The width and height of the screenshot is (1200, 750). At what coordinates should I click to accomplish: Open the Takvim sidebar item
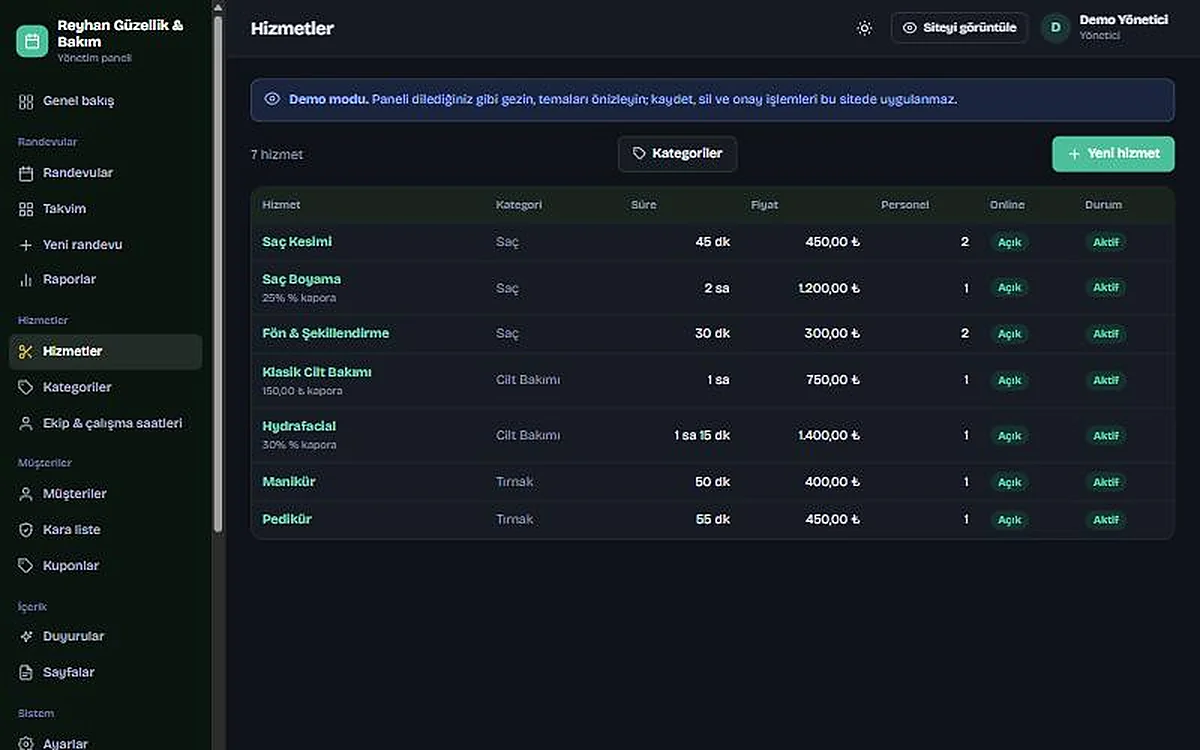pos(106,209)
